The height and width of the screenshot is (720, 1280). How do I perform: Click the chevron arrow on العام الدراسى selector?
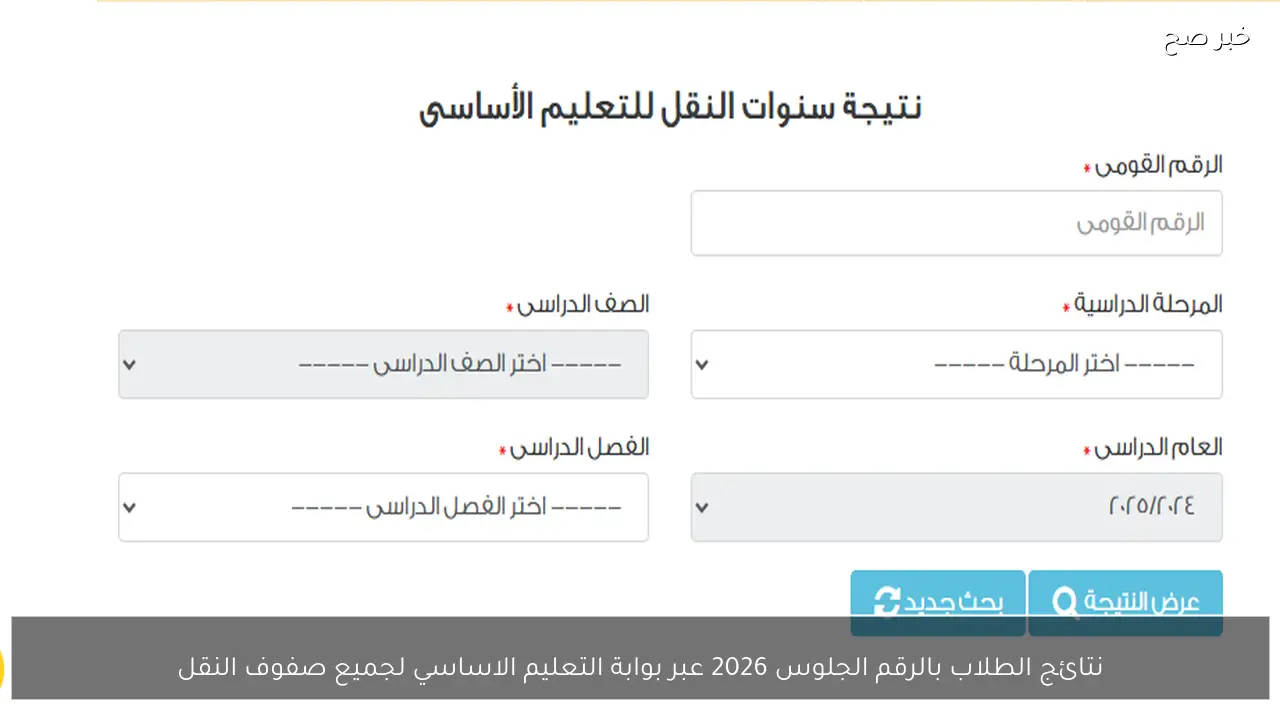701,507
